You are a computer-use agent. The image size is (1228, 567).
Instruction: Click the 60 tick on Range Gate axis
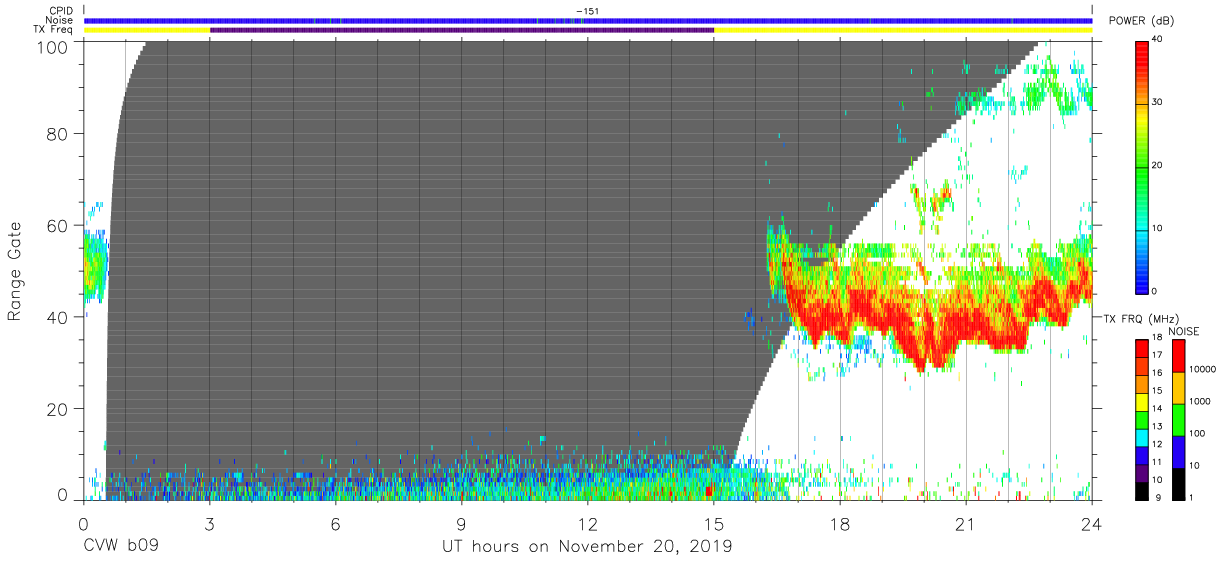tap(58, 225)
